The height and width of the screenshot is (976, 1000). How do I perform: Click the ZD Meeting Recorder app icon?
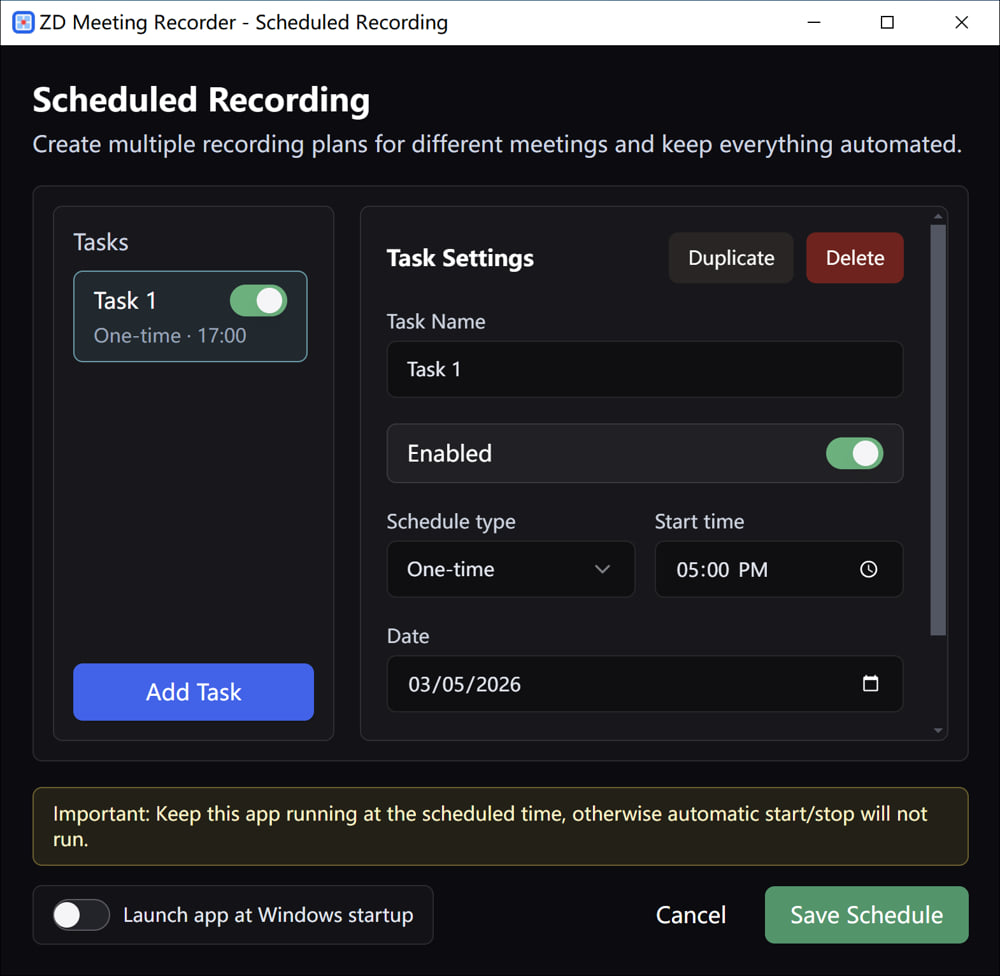(22, 22)
